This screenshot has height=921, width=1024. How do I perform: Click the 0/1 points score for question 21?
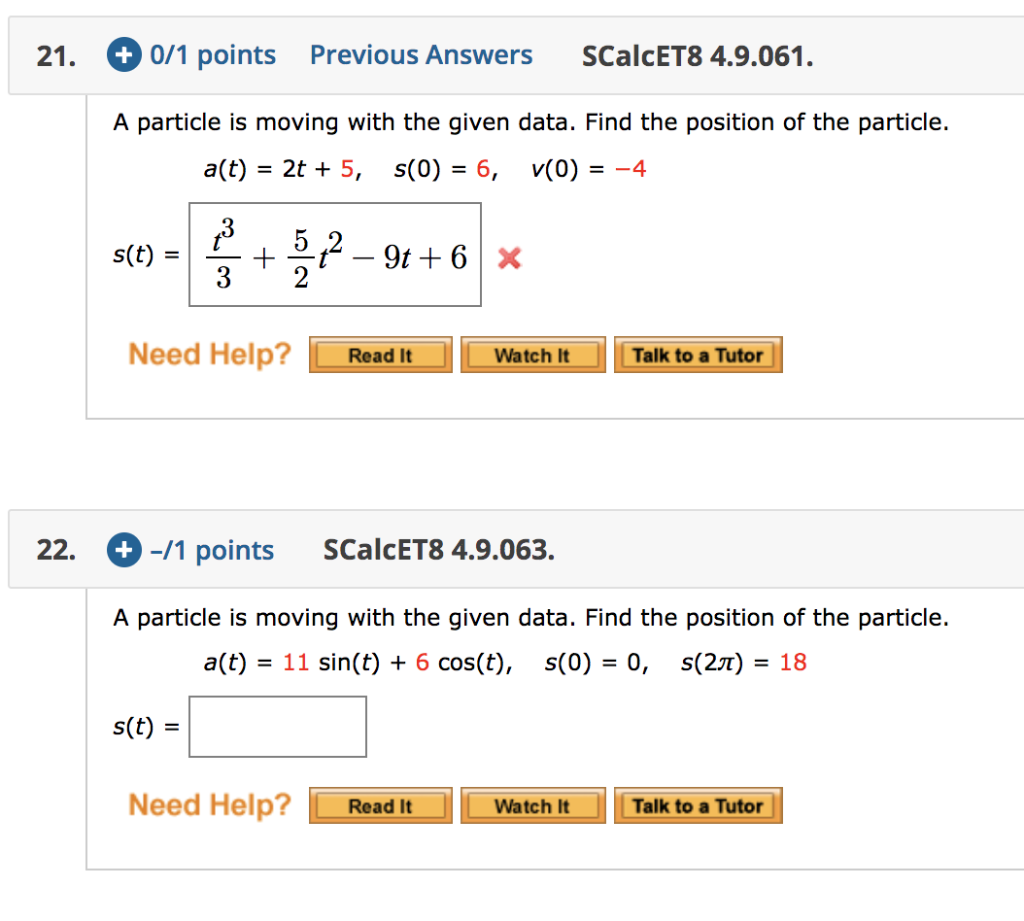tap(213, 54)
